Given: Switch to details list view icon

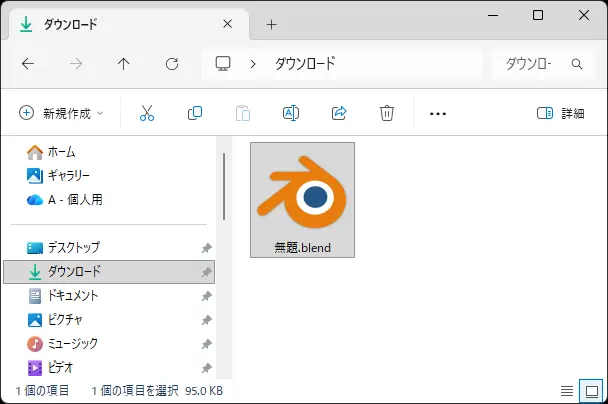Looking at the screenshot, I should tap(567, 391).
